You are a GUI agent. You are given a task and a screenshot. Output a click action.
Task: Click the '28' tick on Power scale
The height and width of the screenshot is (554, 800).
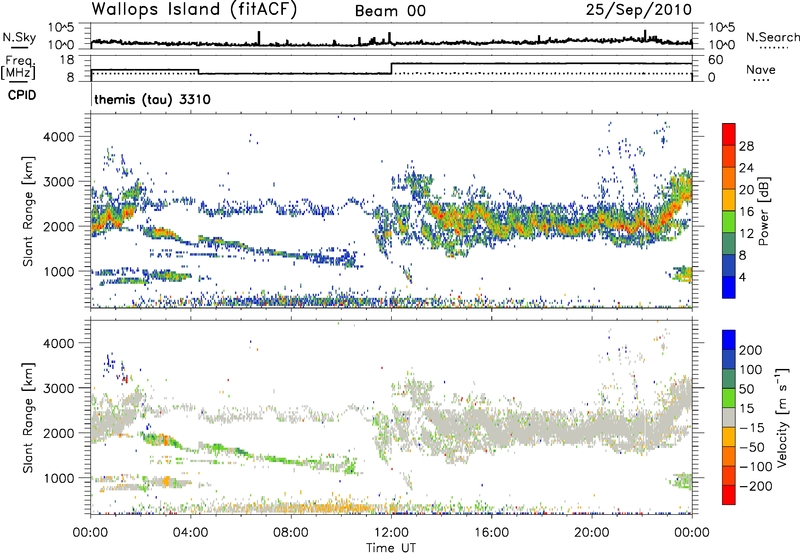click(746, 146)
